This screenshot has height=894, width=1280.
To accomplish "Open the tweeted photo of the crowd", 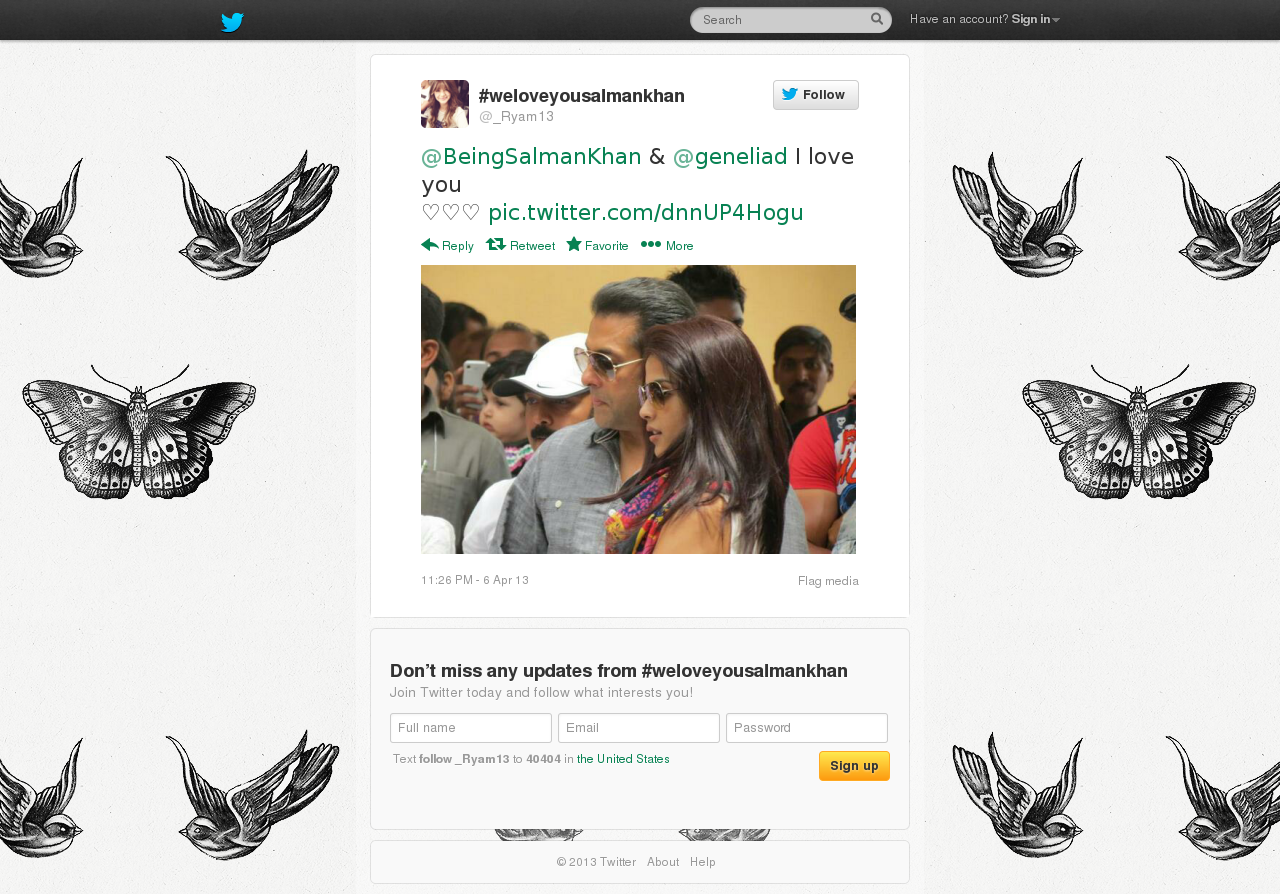I will pyautogui.click(x=638, y=409).
